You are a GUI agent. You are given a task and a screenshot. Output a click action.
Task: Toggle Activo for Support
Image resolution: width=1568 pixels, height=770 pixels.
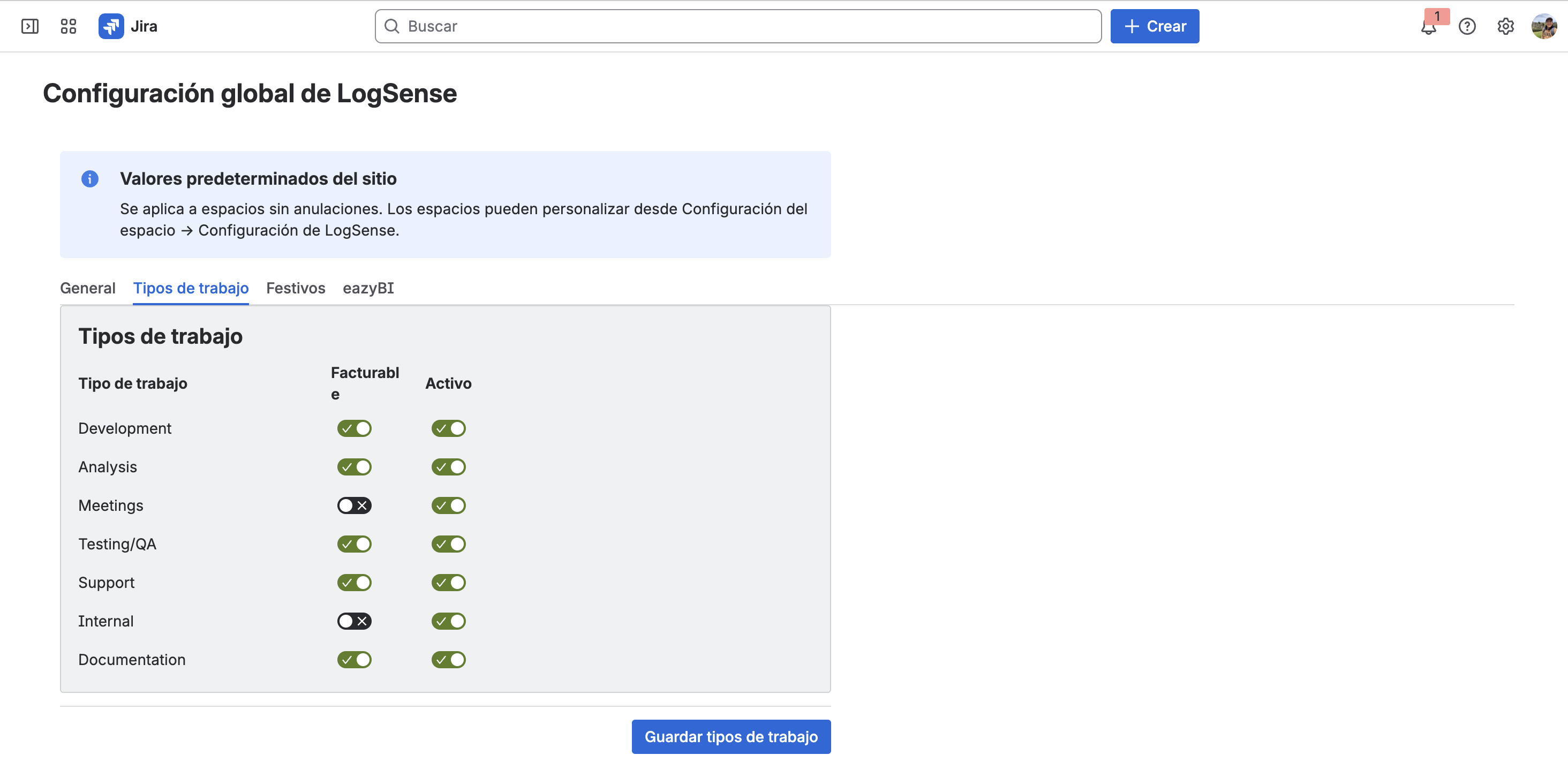pos(449,583)
